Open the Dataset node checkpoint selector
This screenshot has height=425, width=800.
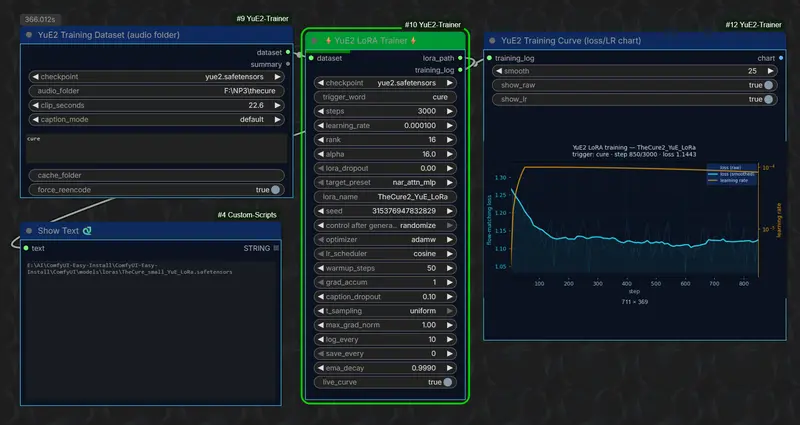(157, 77)
